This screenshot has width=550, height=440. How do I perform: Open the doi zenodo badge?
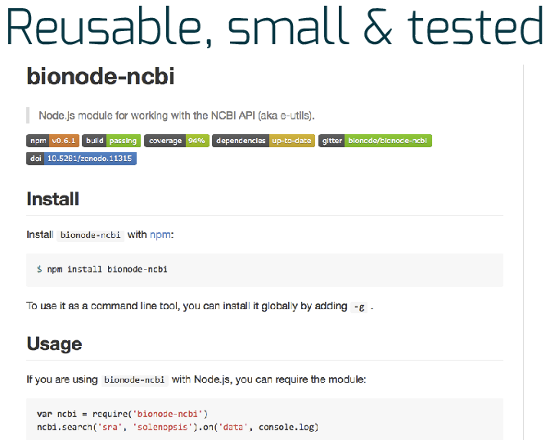point(81,159)
